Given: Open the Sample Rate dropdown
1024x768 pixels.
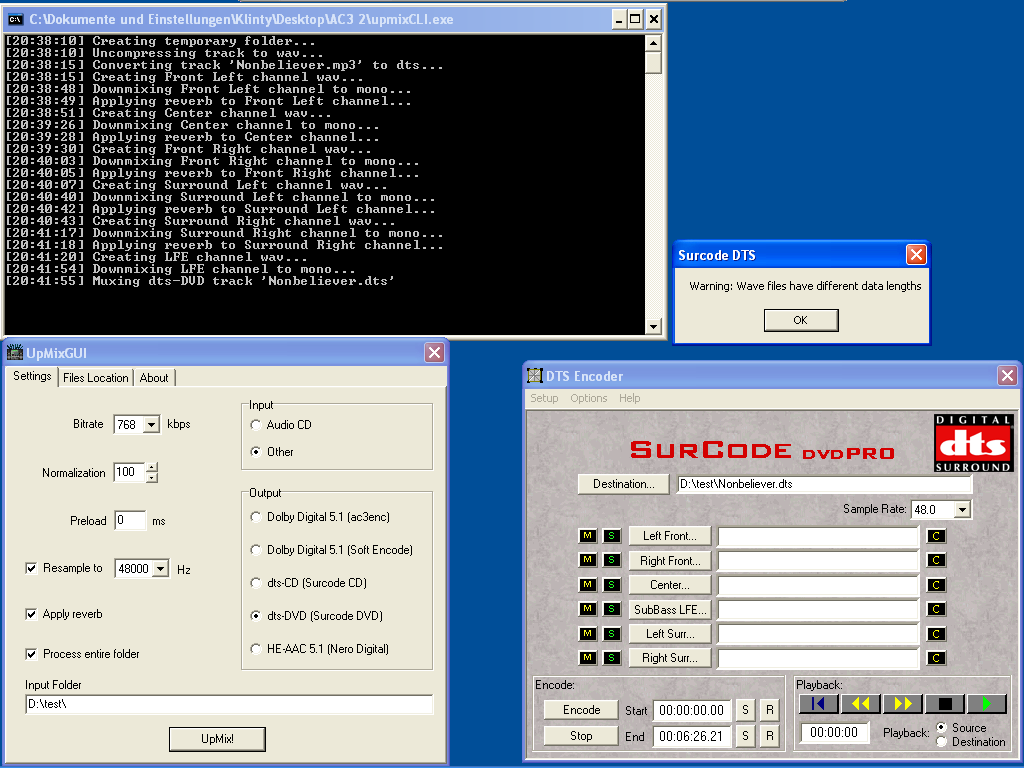Looking at the screenshot, I should 962,509.
